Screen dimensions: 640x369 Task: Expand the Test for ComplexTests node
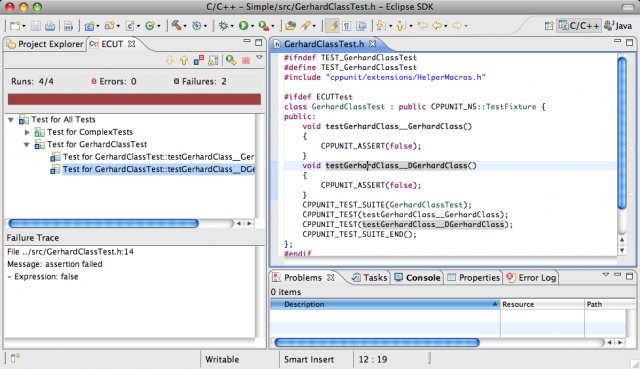tap(27, 132)
